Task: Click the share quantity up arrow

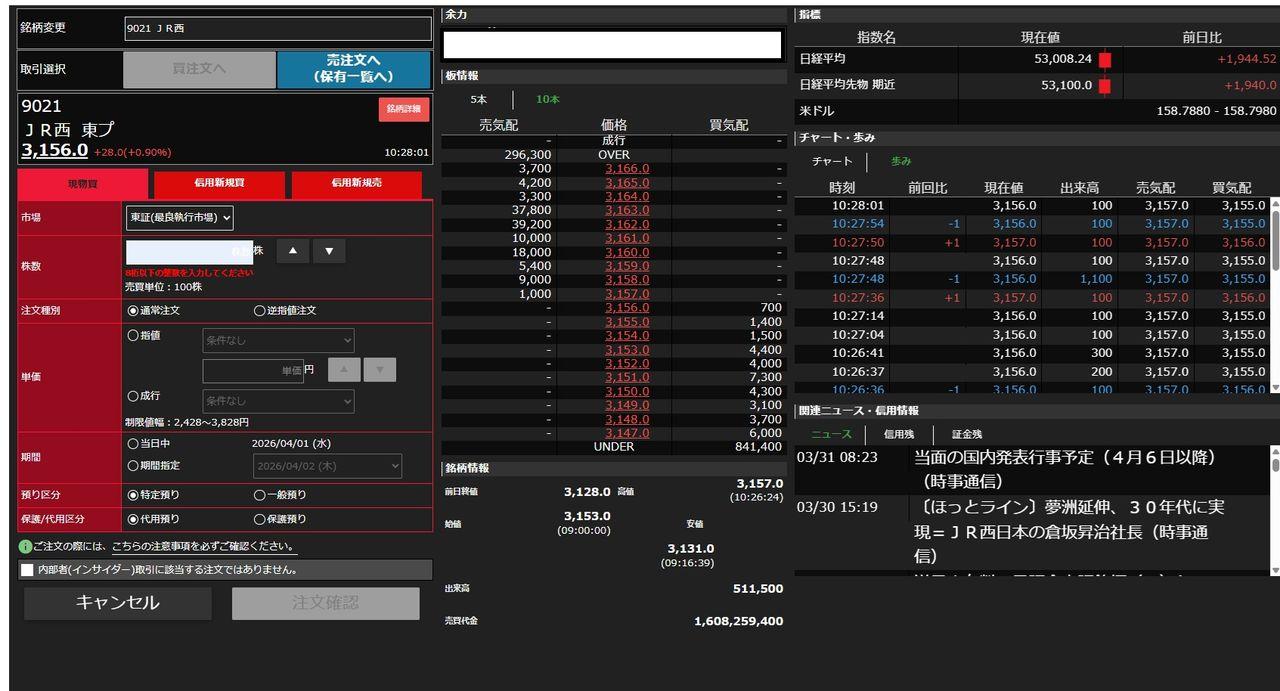Action: coord(292,251)
